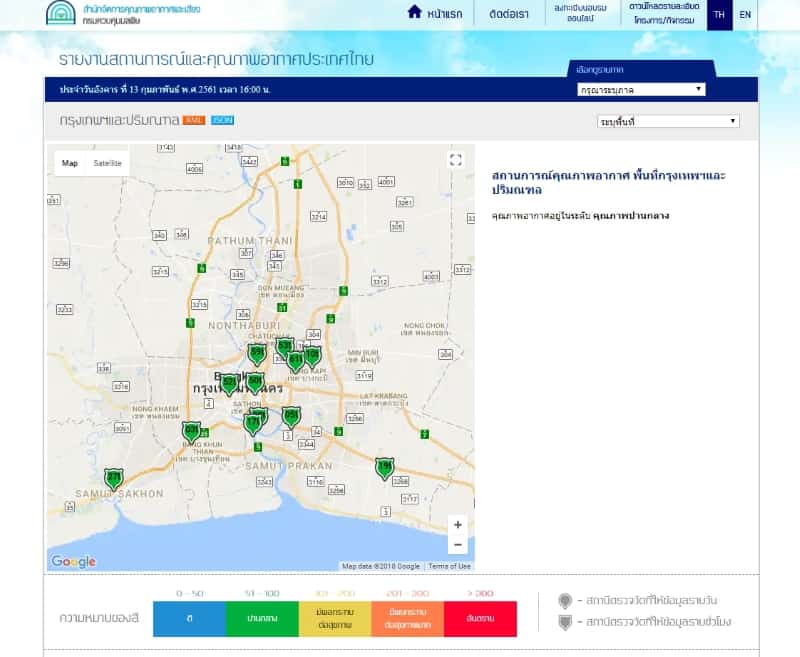
Task: Switch map to Satellite view
Action: click(107, 163)
